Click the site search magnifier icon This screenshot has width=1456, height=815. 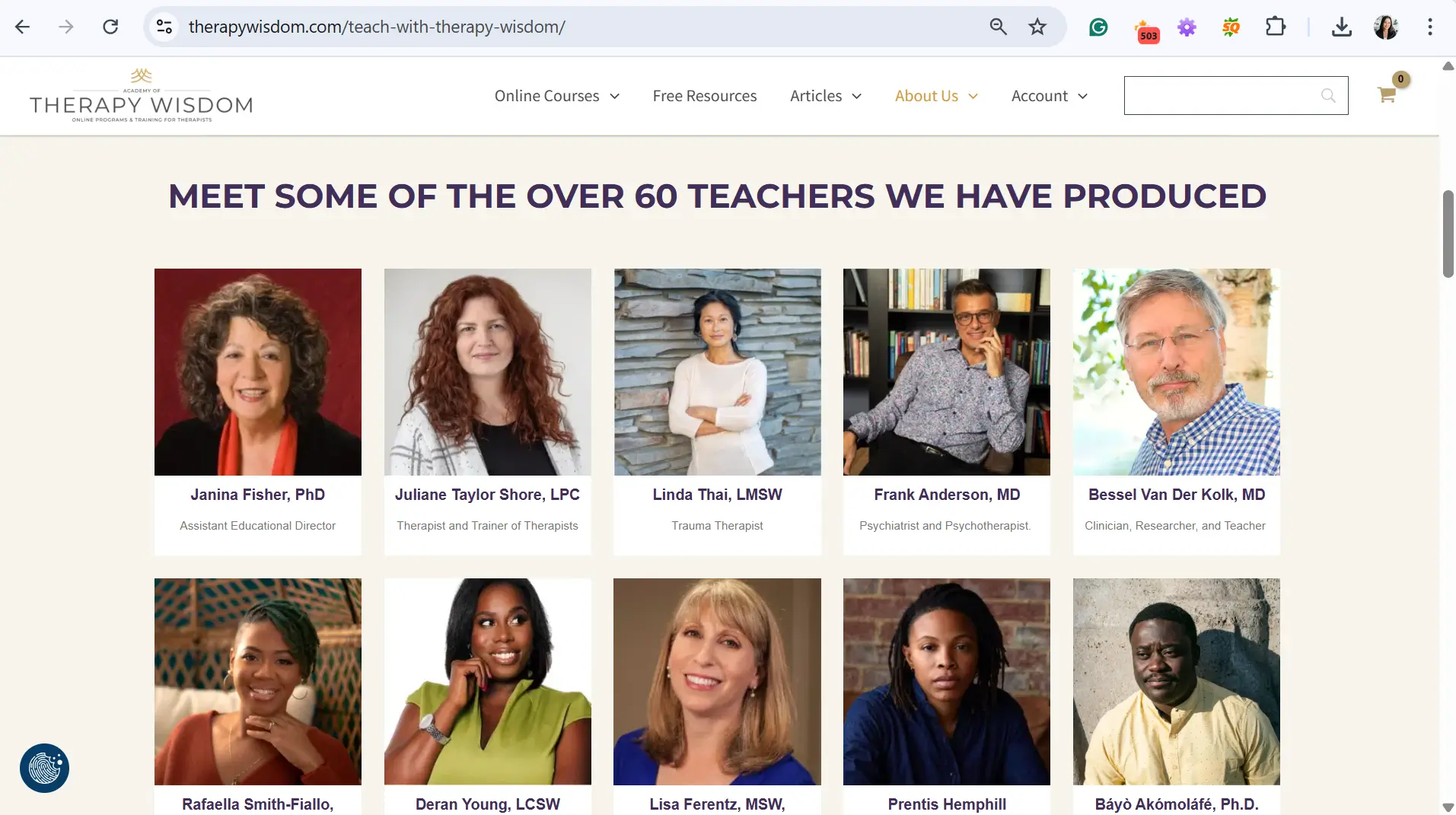point(1328,95)
